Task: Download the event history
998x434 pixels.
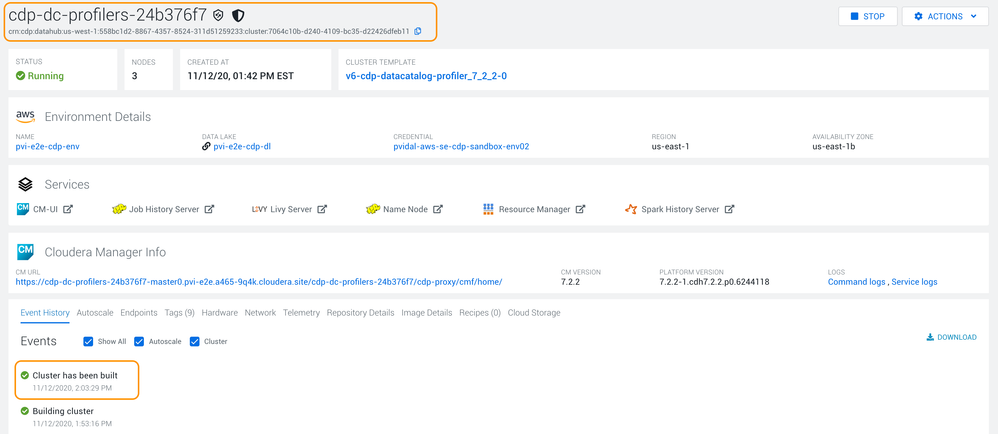Action: (x=951, y=337)
